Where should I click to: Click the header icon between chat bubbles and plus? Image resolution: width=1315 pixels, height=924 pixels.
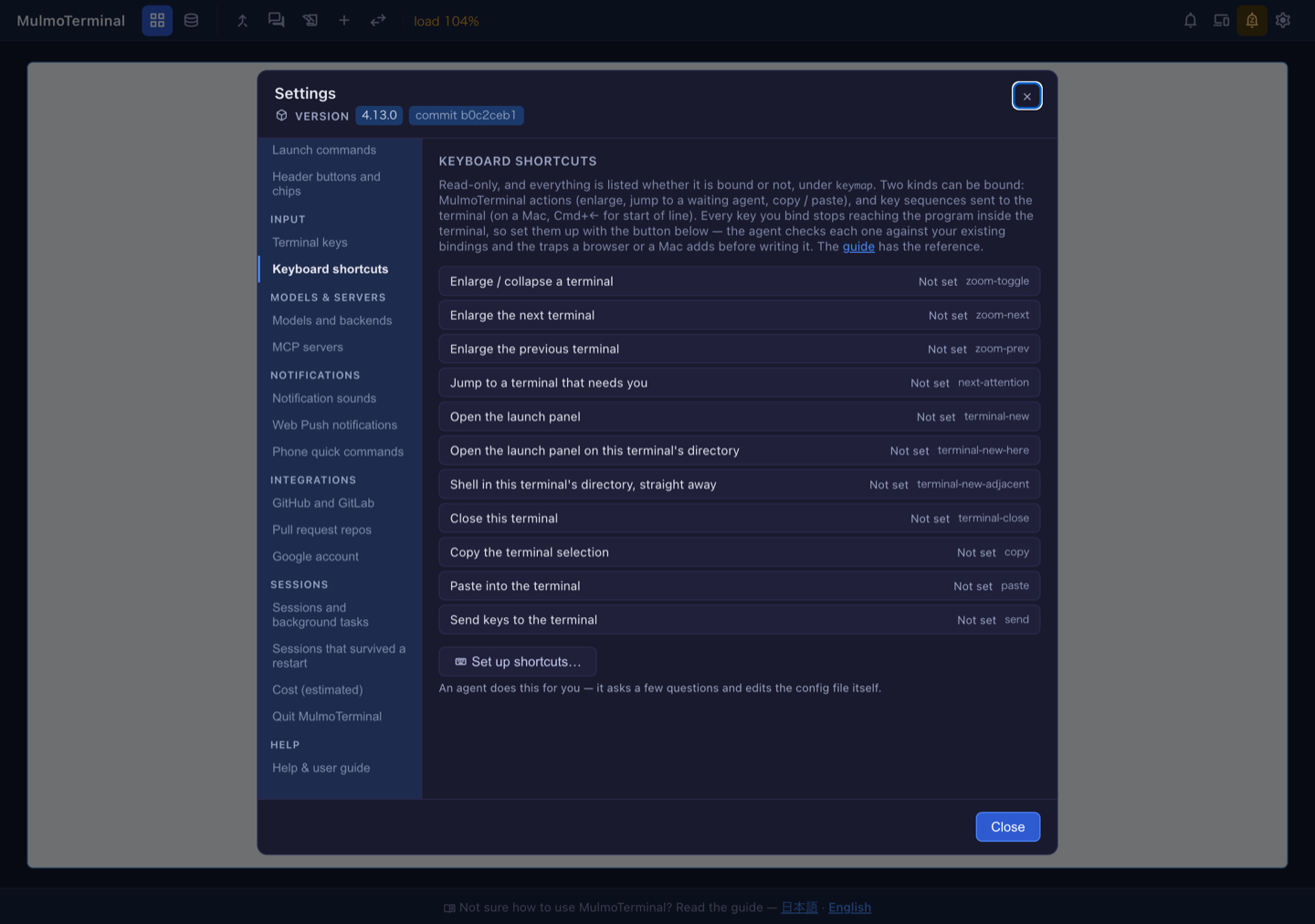pos(310,20)
